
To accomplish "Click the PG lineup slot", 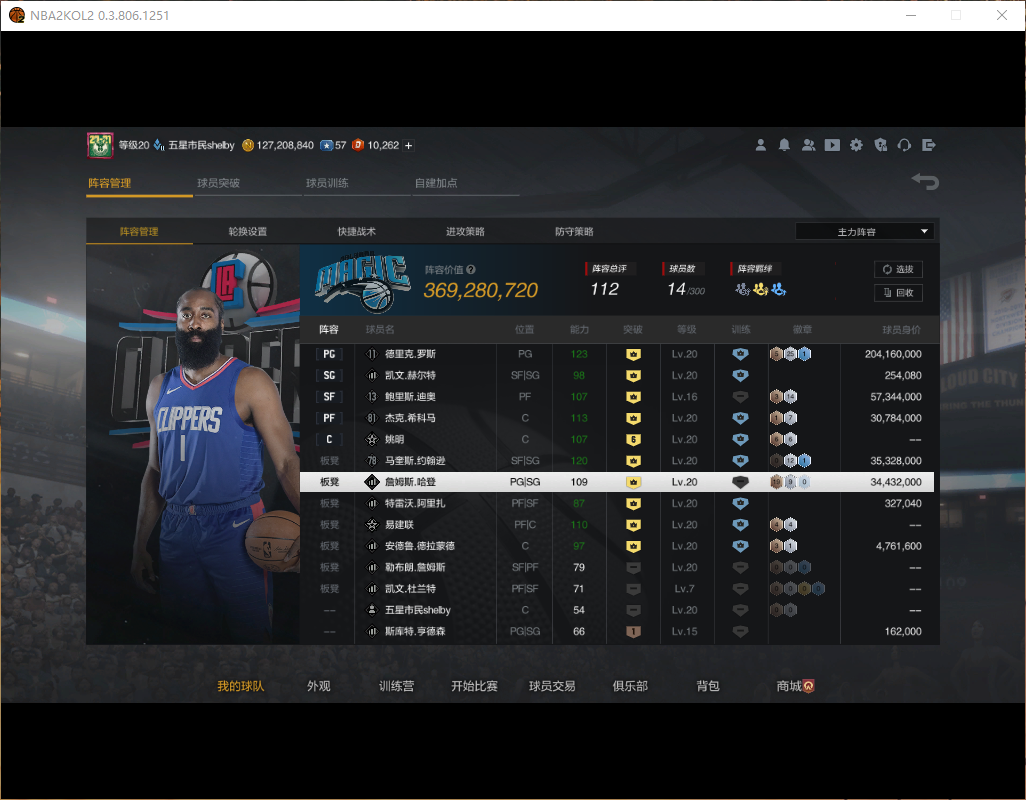I will tap(329, 354).
